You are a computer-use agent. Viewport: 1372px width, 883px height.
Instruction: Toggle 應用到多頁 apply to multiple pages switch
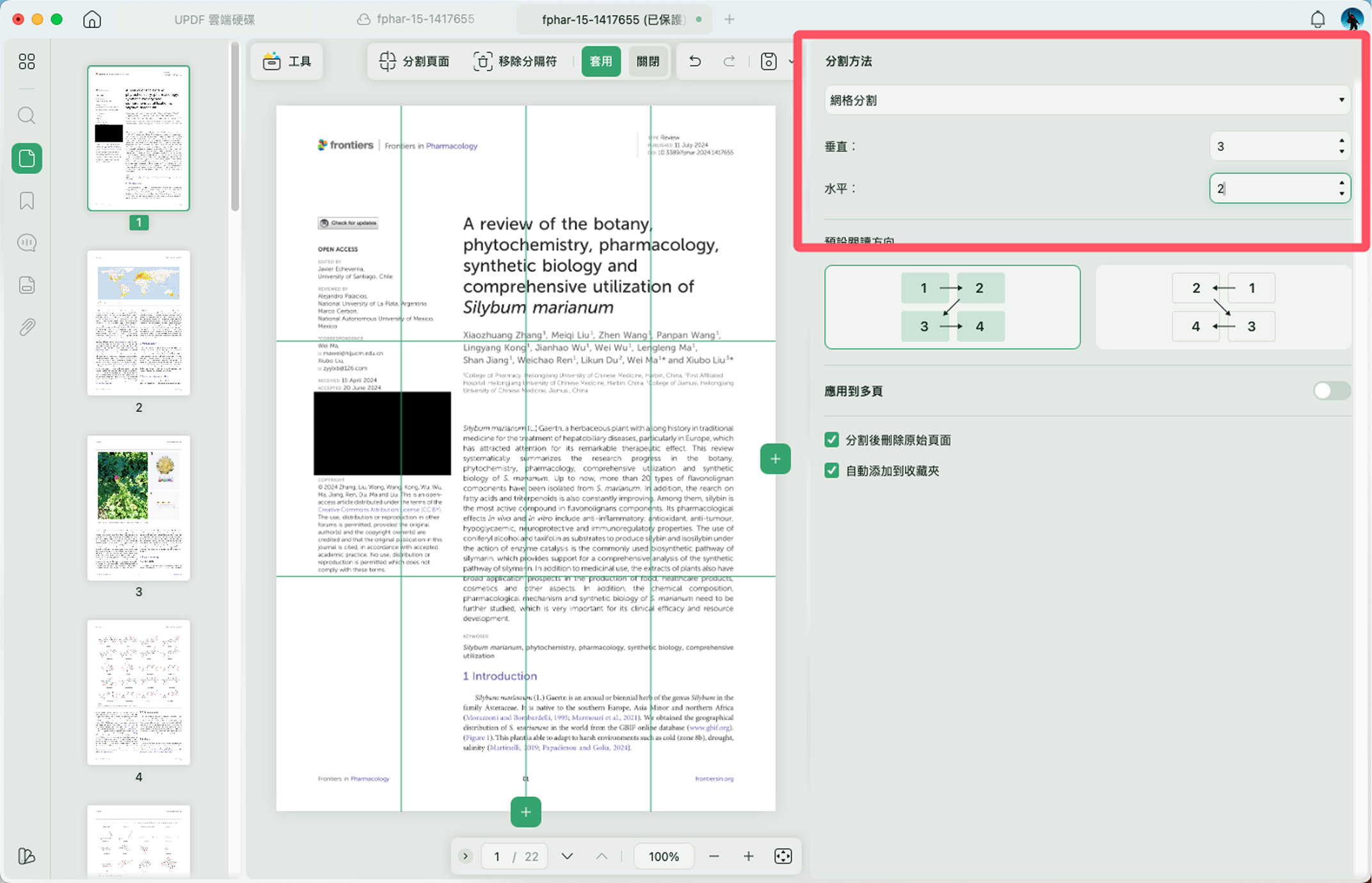(1331, 391)
